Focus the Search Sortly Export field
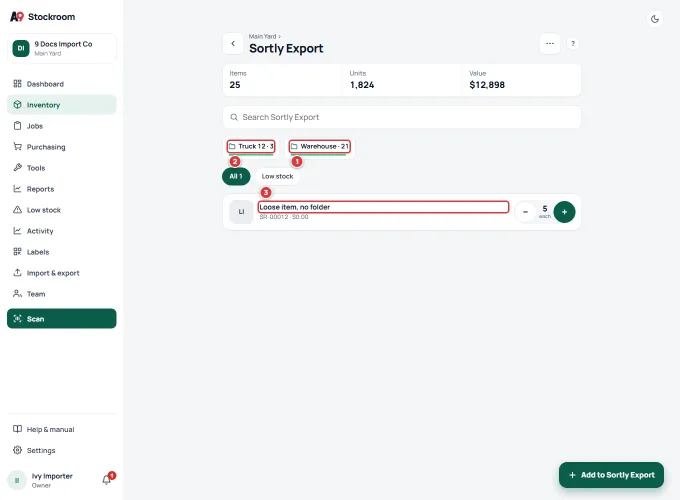 [402, 117]
